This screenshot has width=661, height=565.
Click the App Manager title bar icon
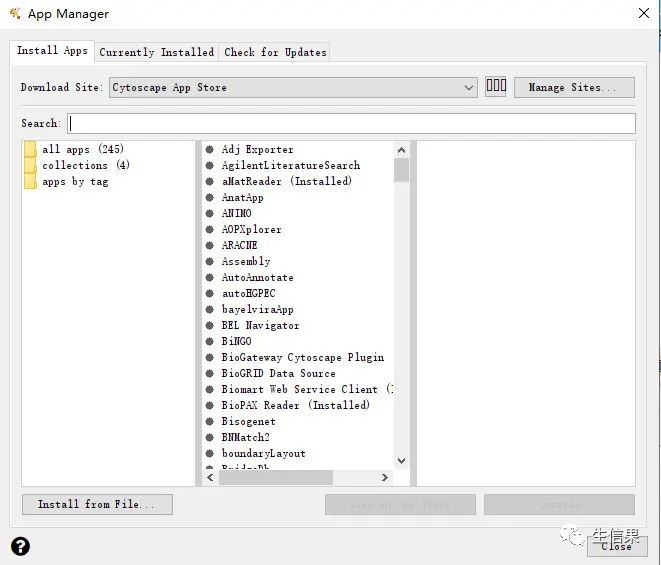(x=15, y=13)
